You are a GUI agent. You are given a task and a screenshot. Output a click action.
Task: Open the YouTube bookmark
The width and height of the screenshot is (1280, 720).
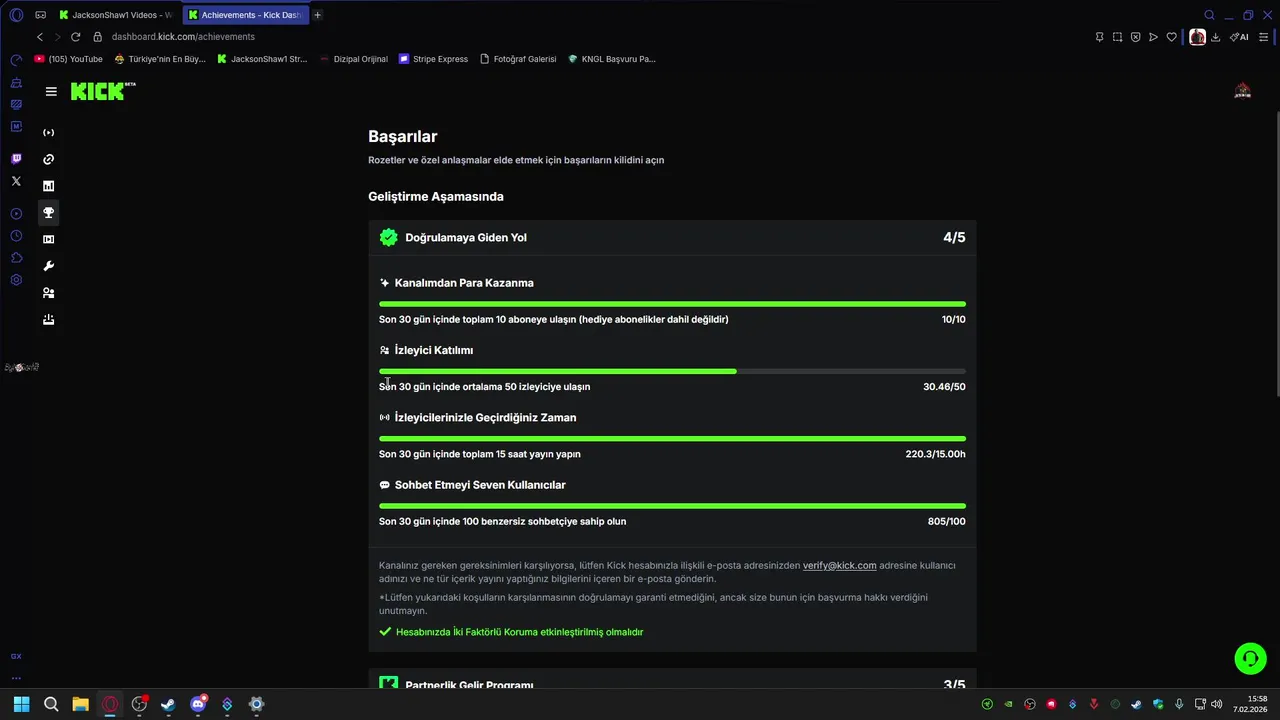pyautogui.click(x=69, y=59)
